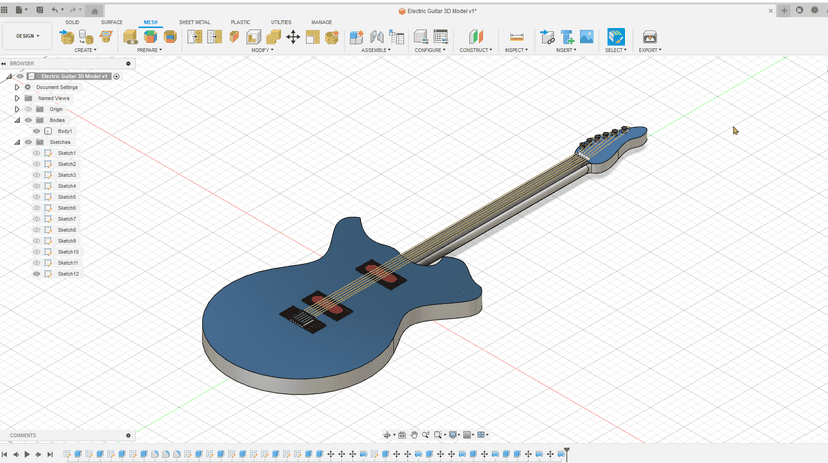Select Sketch8 in the browser tree
Image resolution: width=828 pixels, height=463 pixels.
66,230
